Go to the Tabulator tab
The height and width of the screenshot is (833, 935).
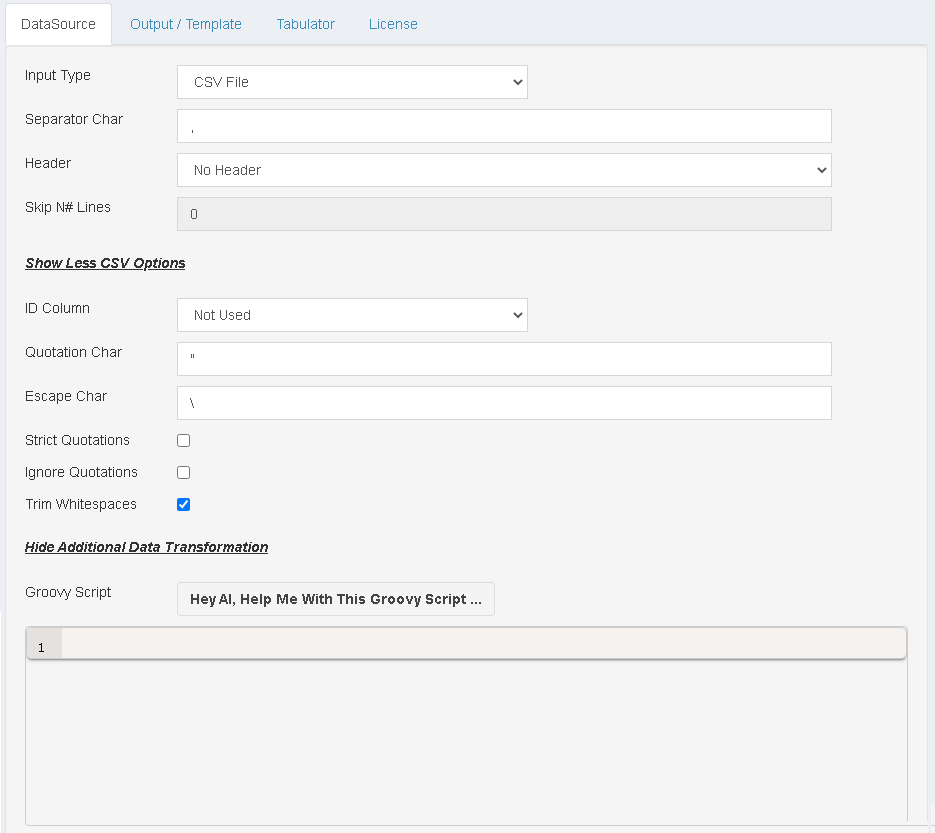(305, 24)
